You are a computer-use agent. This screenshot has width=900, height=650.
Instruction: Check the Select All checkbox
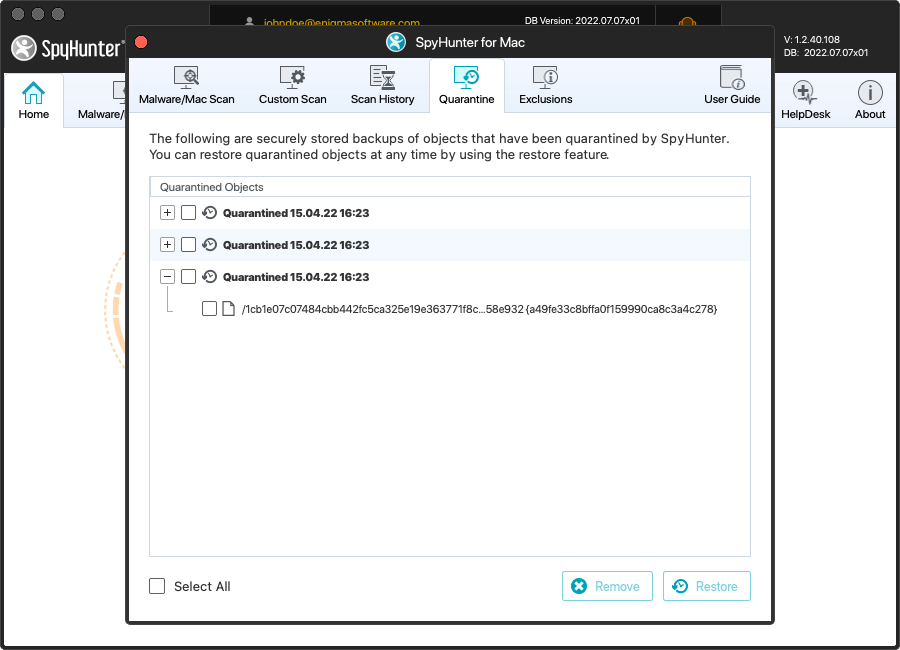click(157, 586)
